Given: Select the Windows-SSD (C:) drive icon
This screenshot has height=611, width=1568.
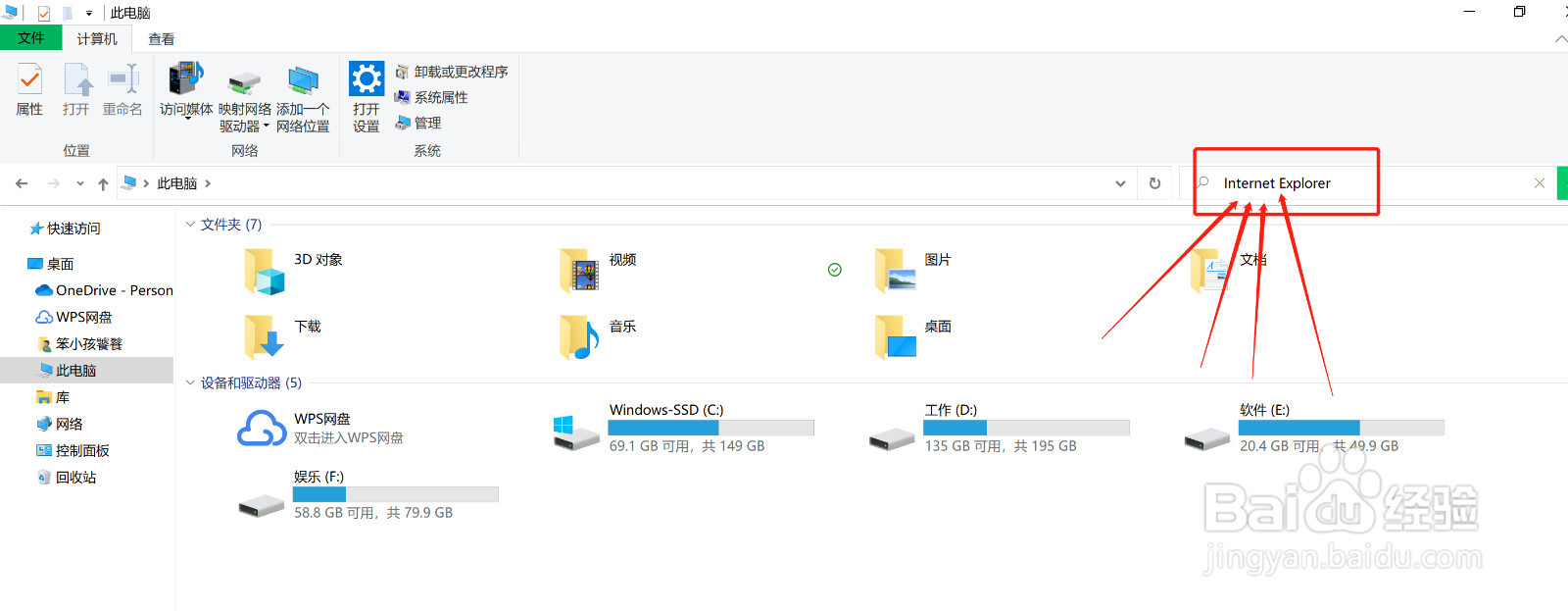Looking at the screenshot, I should [x=575, y=433].
